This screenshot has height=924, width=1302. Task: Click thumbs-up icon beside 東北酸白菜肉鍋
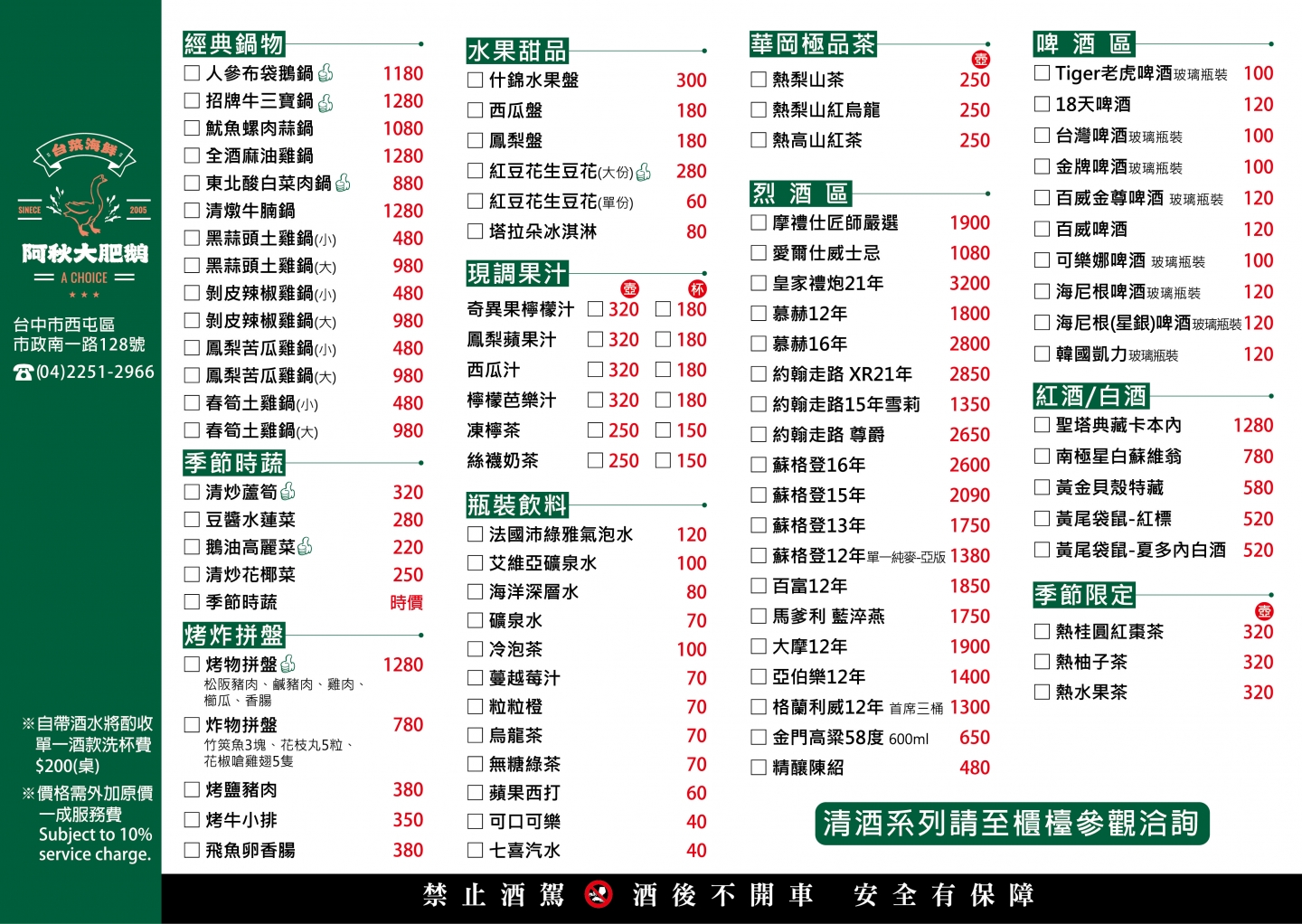[343, 183]
